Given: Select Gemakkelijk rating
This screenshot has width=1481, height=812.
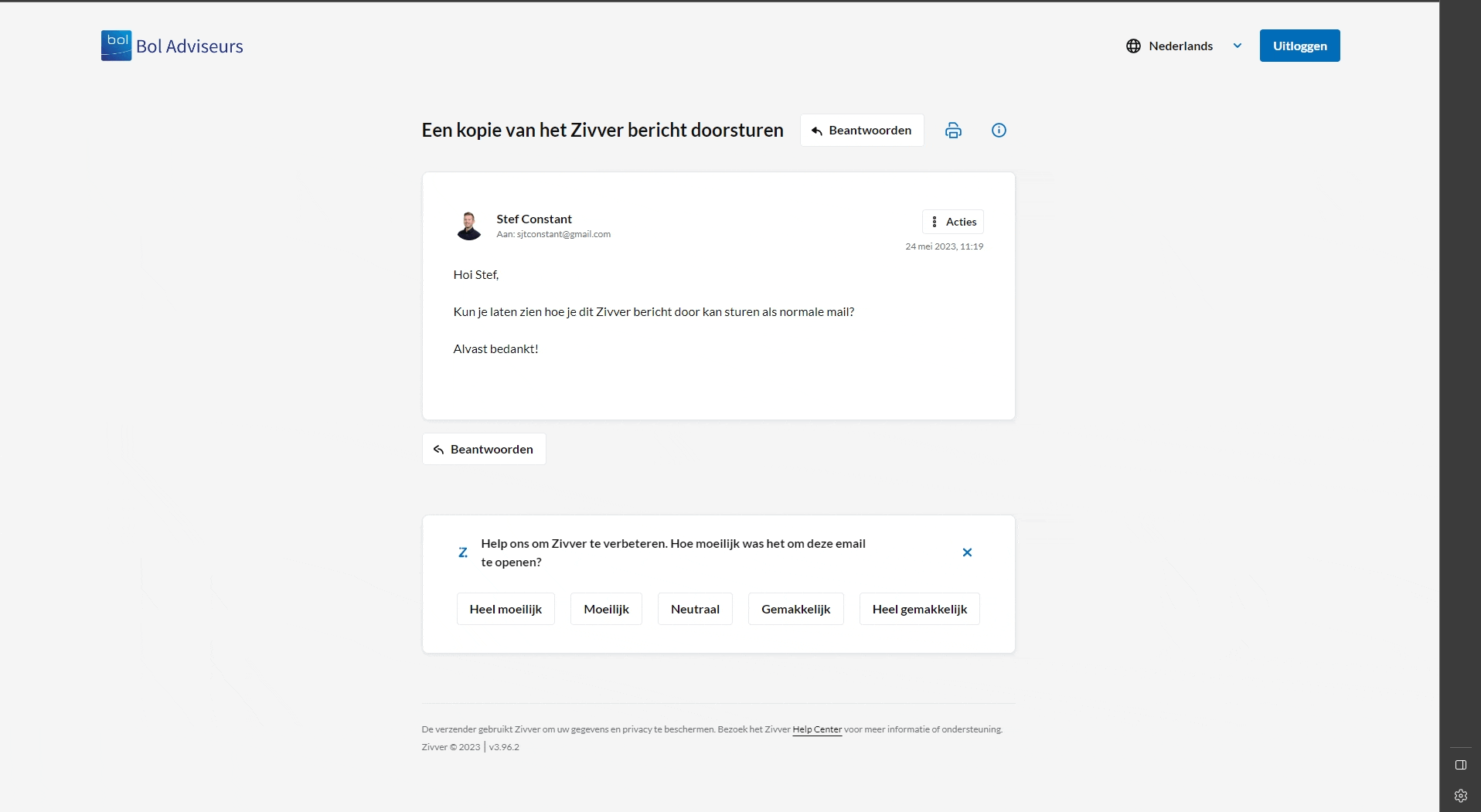Looking at the screenshot, I should (x=795, y=609).
